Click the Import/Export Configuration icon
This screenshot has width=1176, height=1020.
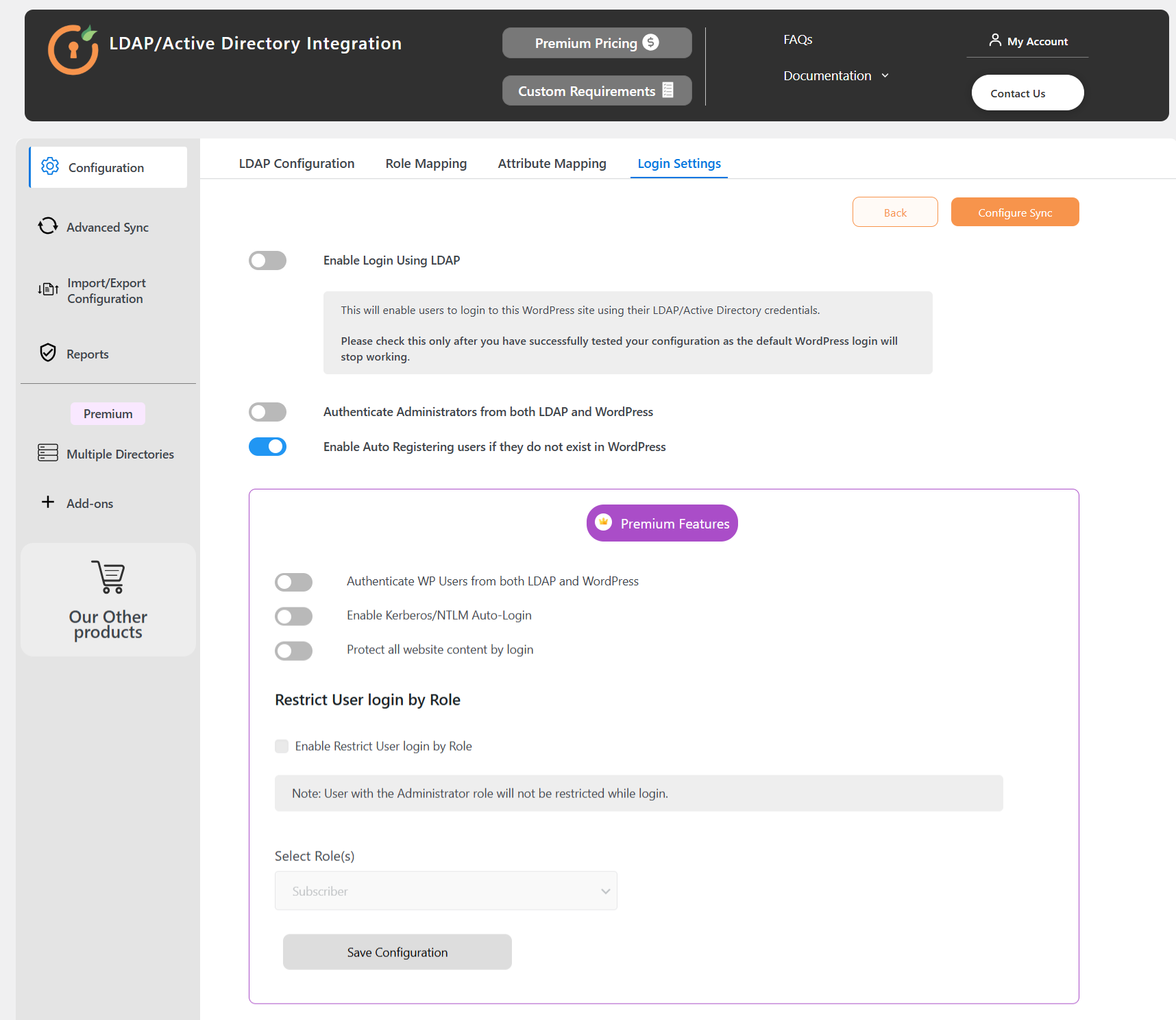pos(48,290)
